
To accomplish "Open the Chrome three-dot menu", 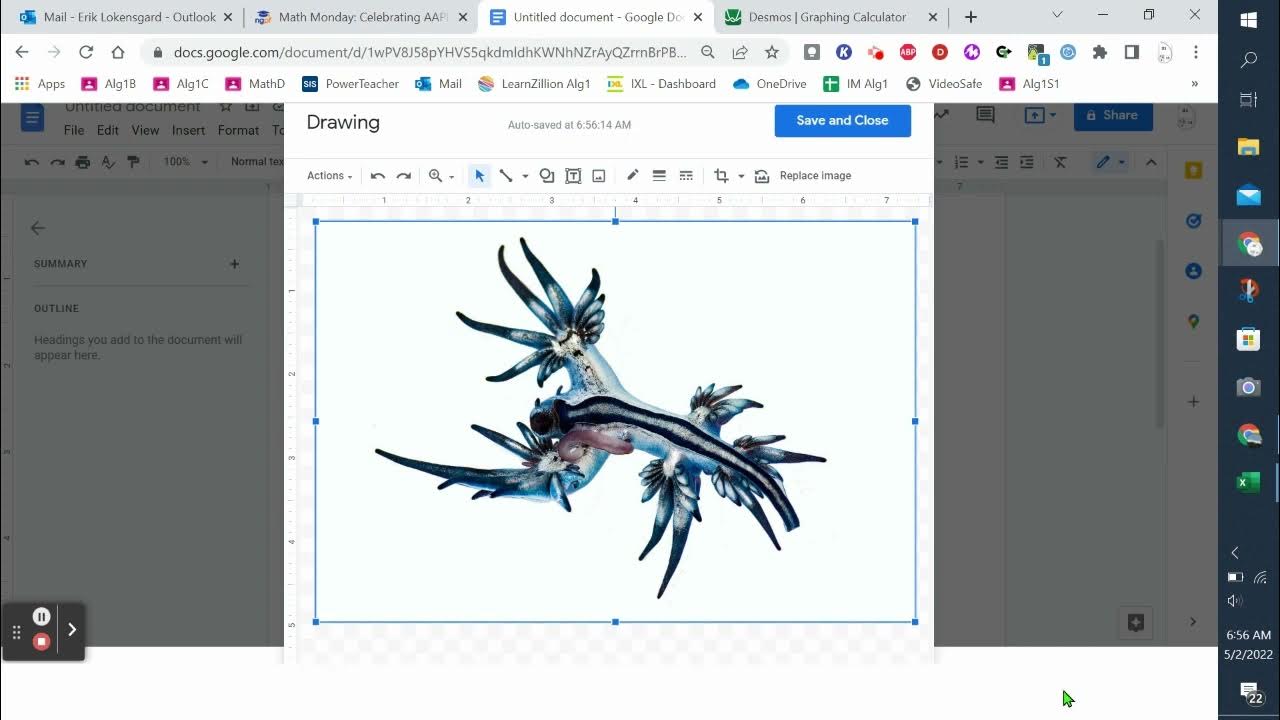I will 1196,52.
